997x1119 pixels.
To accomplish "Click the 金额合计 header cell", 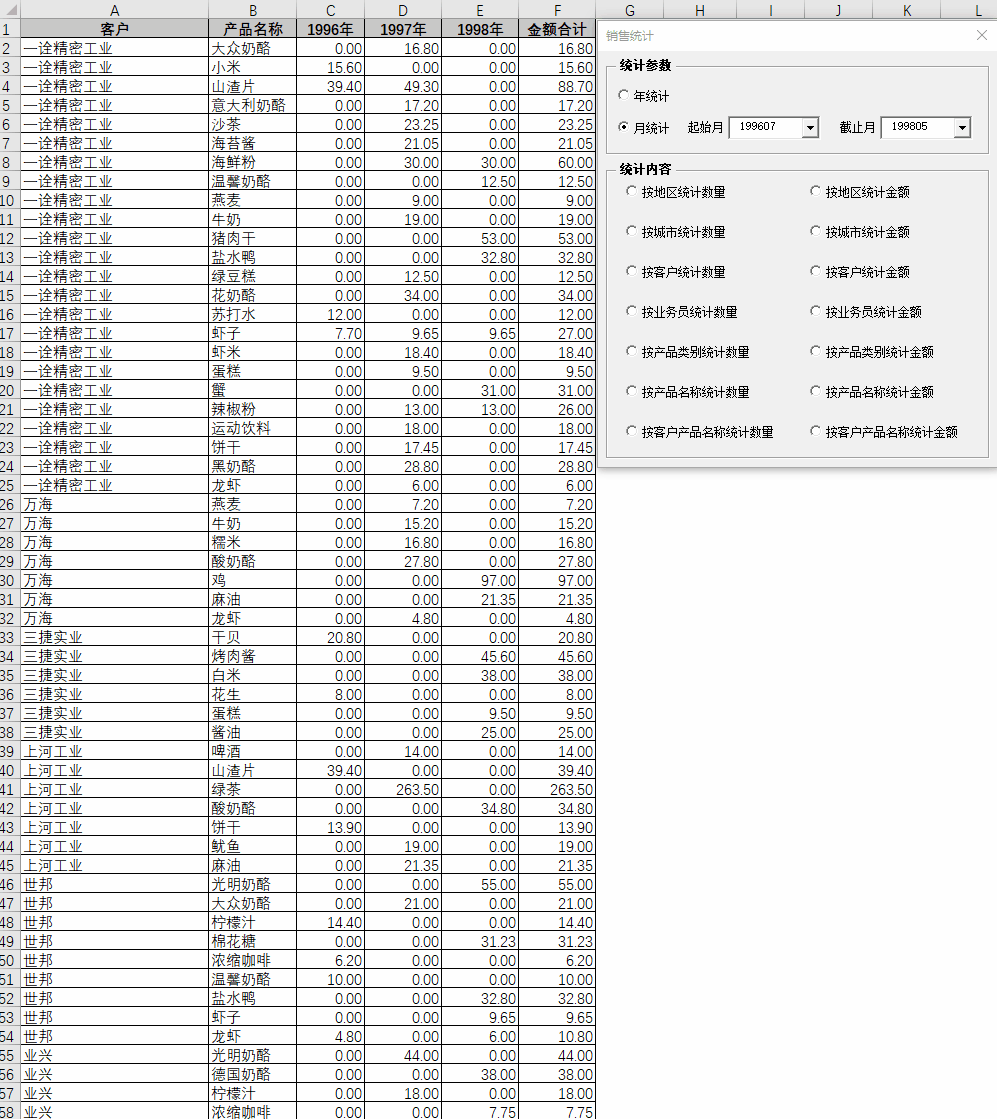I will point(557,29).
